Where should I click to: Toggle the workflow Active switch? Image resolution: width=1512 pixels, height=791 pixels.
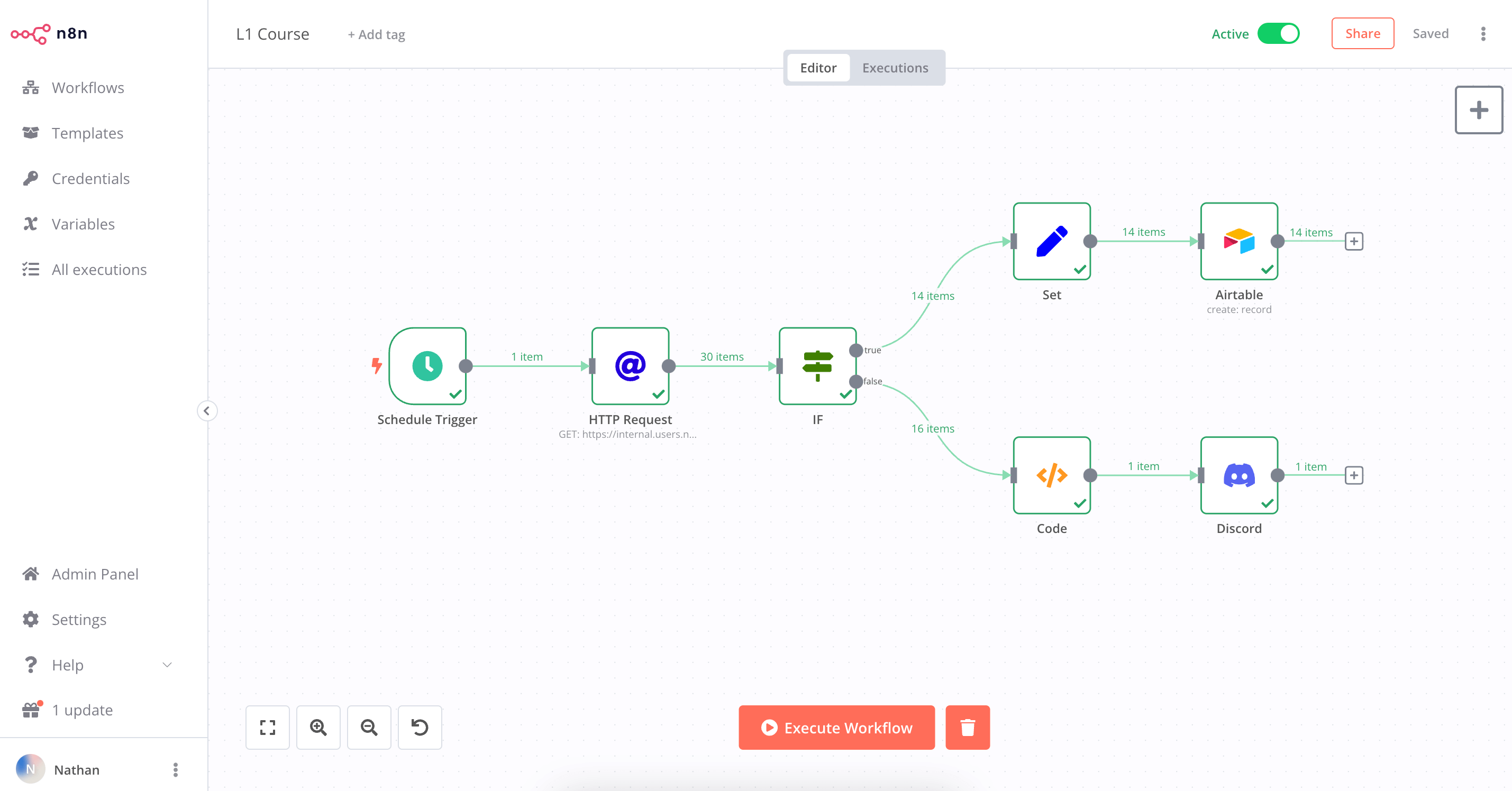point(1280,33)
